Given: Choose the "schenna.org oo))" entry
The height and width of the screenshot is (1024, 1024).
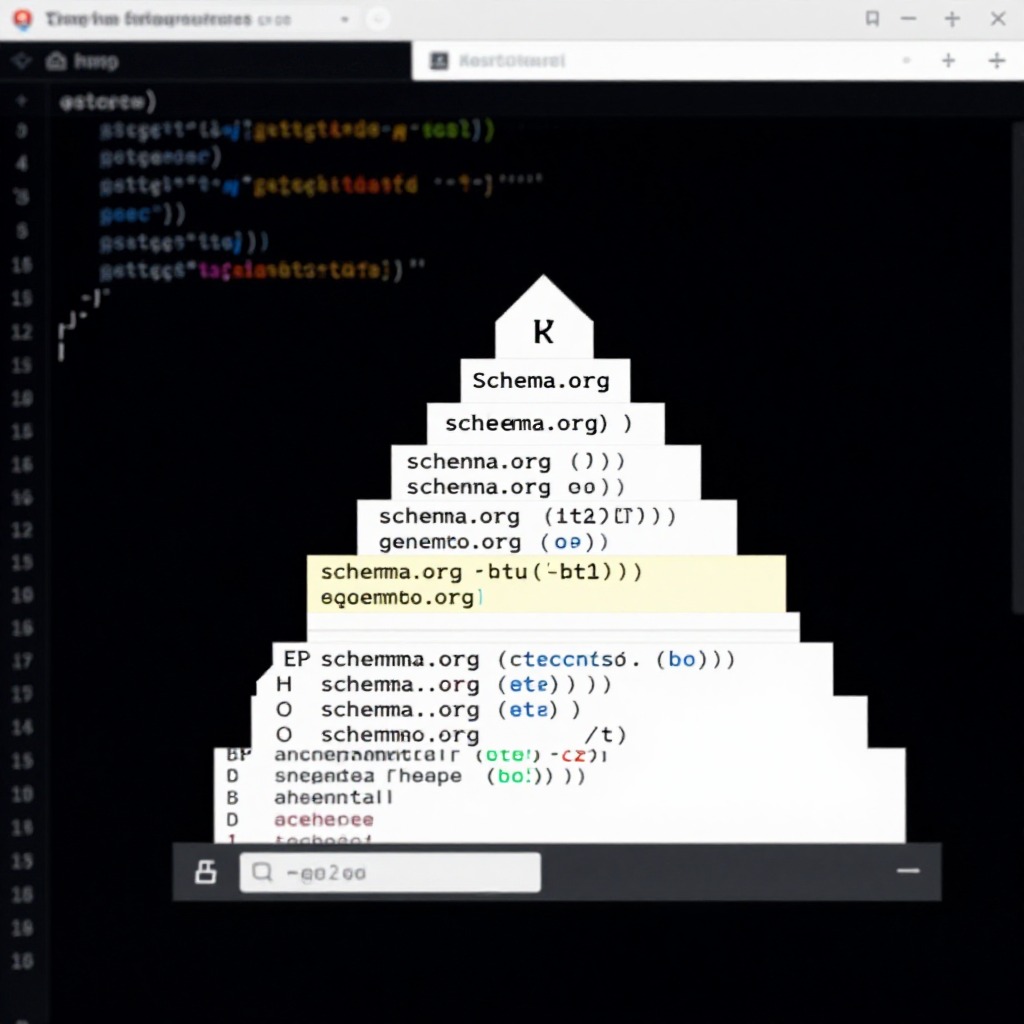Looking at the screenshot, I should click(x=516, y=487).
